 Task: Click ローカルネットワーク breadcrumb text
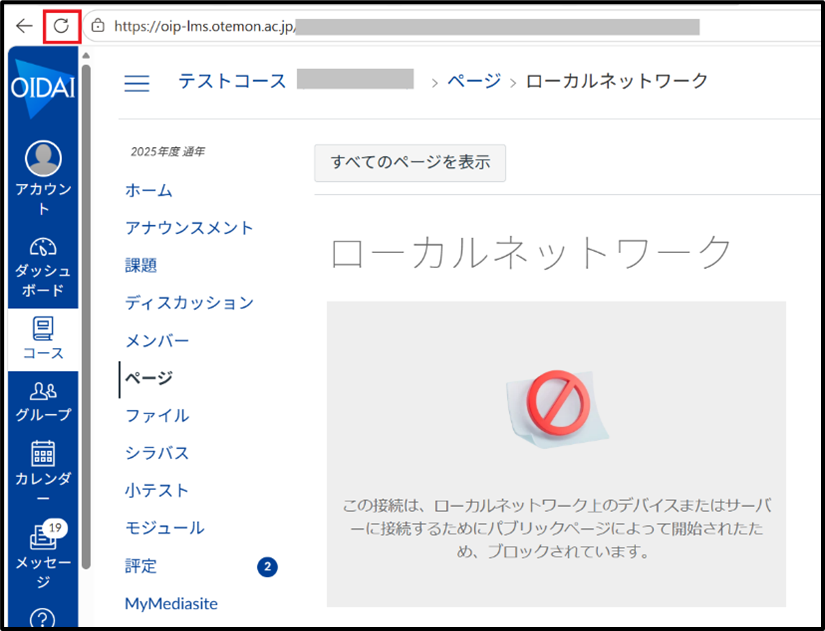pyautogui.click(x=617, y=81)
